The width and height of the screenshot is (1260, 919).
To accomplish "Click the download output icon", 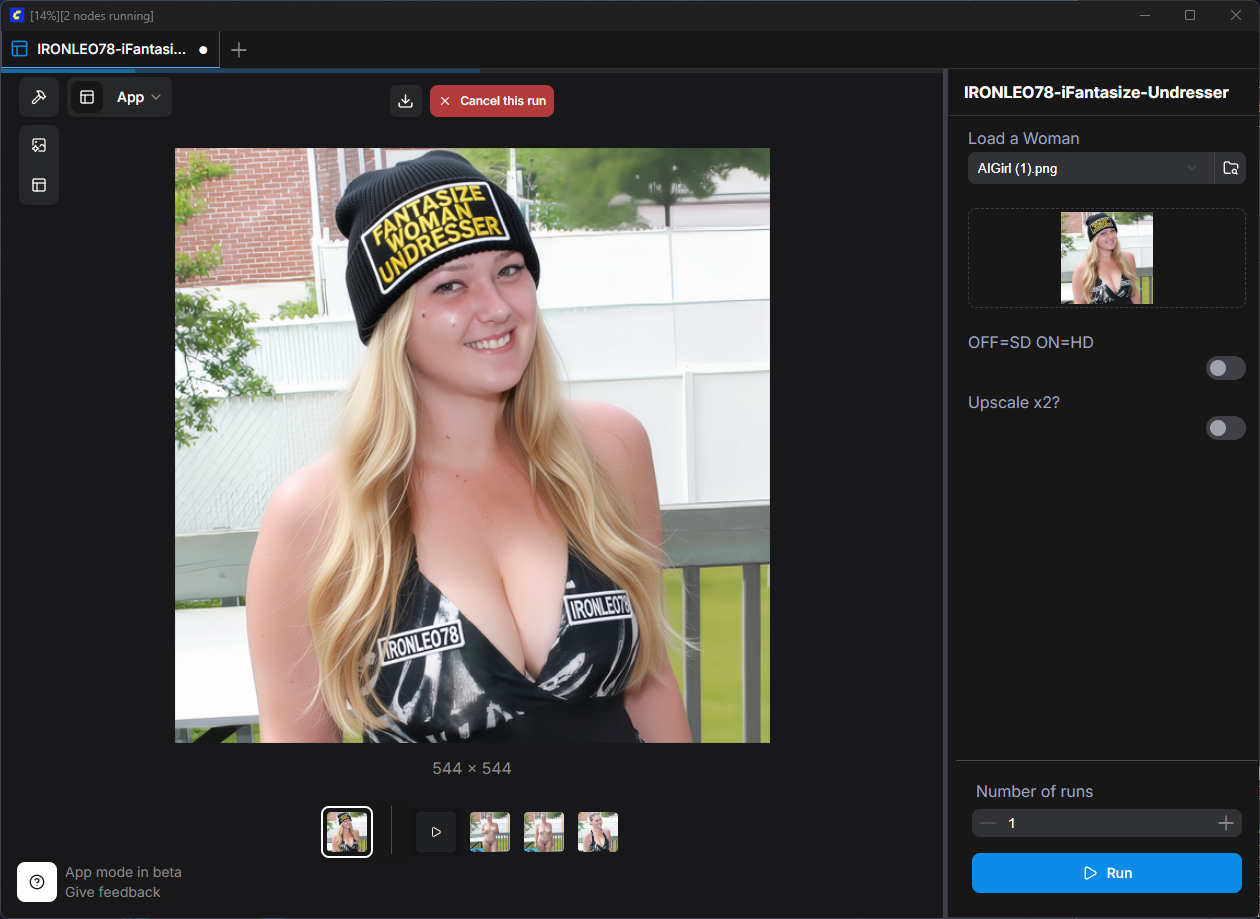I will pos(406,101).
